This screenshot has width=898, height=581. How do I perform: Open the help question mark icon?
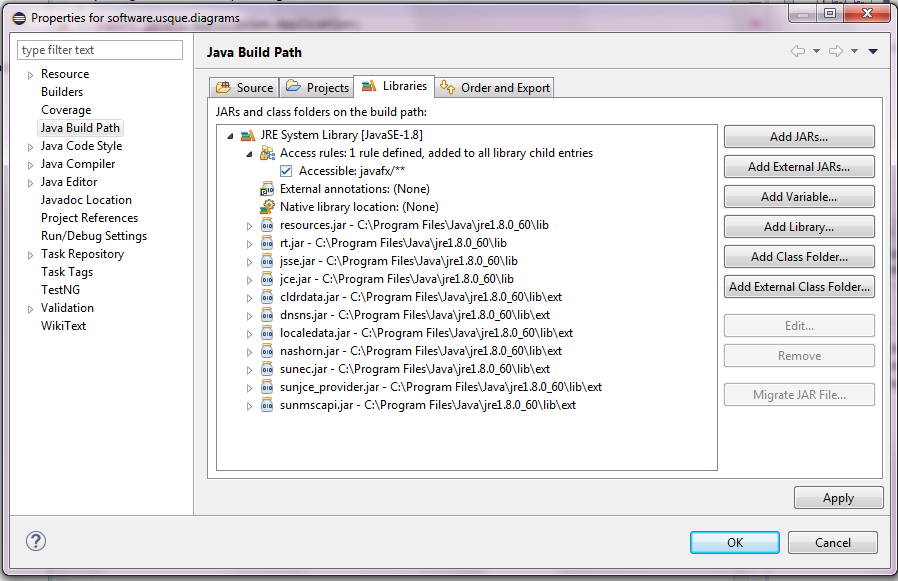[x=36, y=541]
